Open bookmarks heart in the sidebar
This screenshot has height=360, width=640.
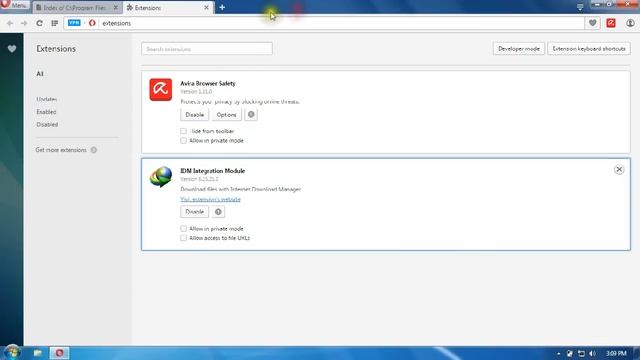[12, 49]
